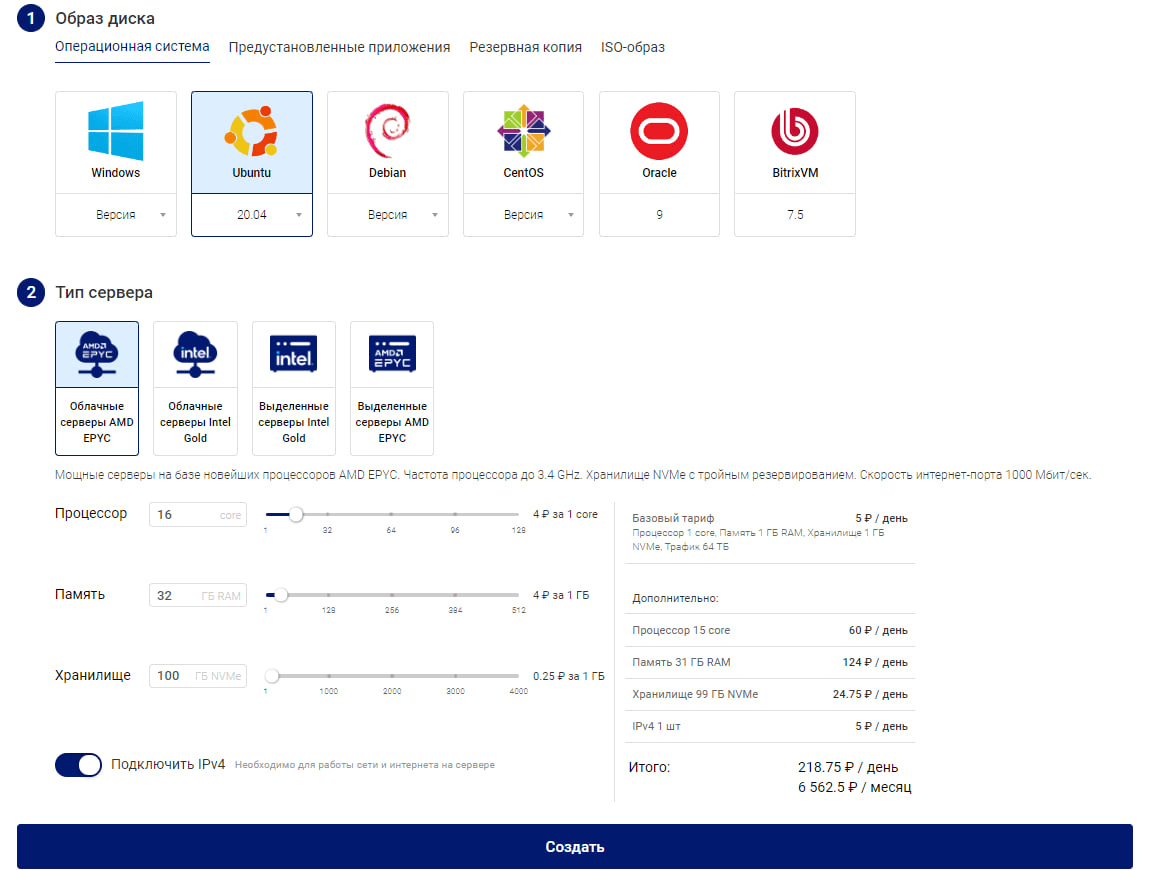Select the CentOS logo

[523, 131]
